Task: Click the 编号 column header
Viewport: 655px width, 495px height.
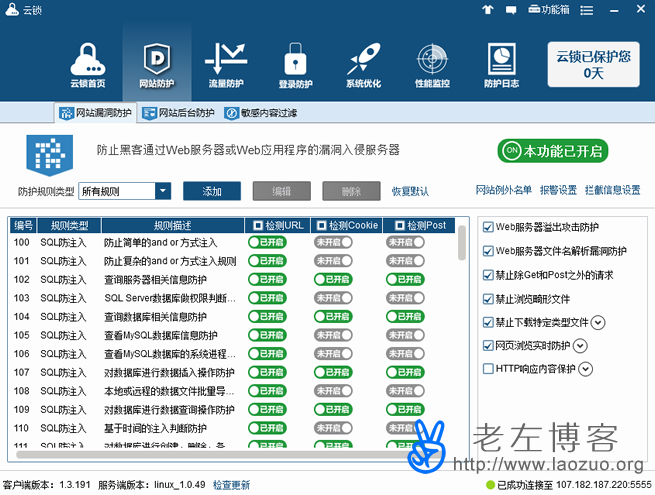Action: tap(23, 226)
